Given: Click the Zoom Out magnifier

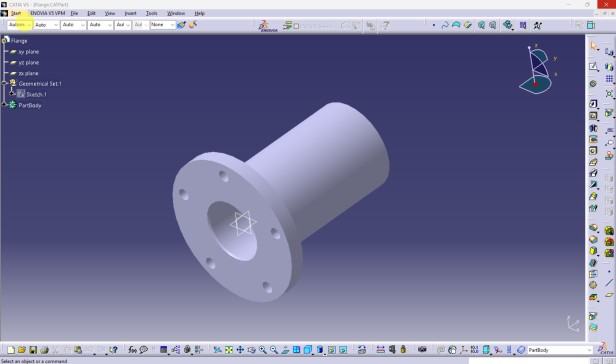Looking at the screenshot, I should [x=274, y=349].
